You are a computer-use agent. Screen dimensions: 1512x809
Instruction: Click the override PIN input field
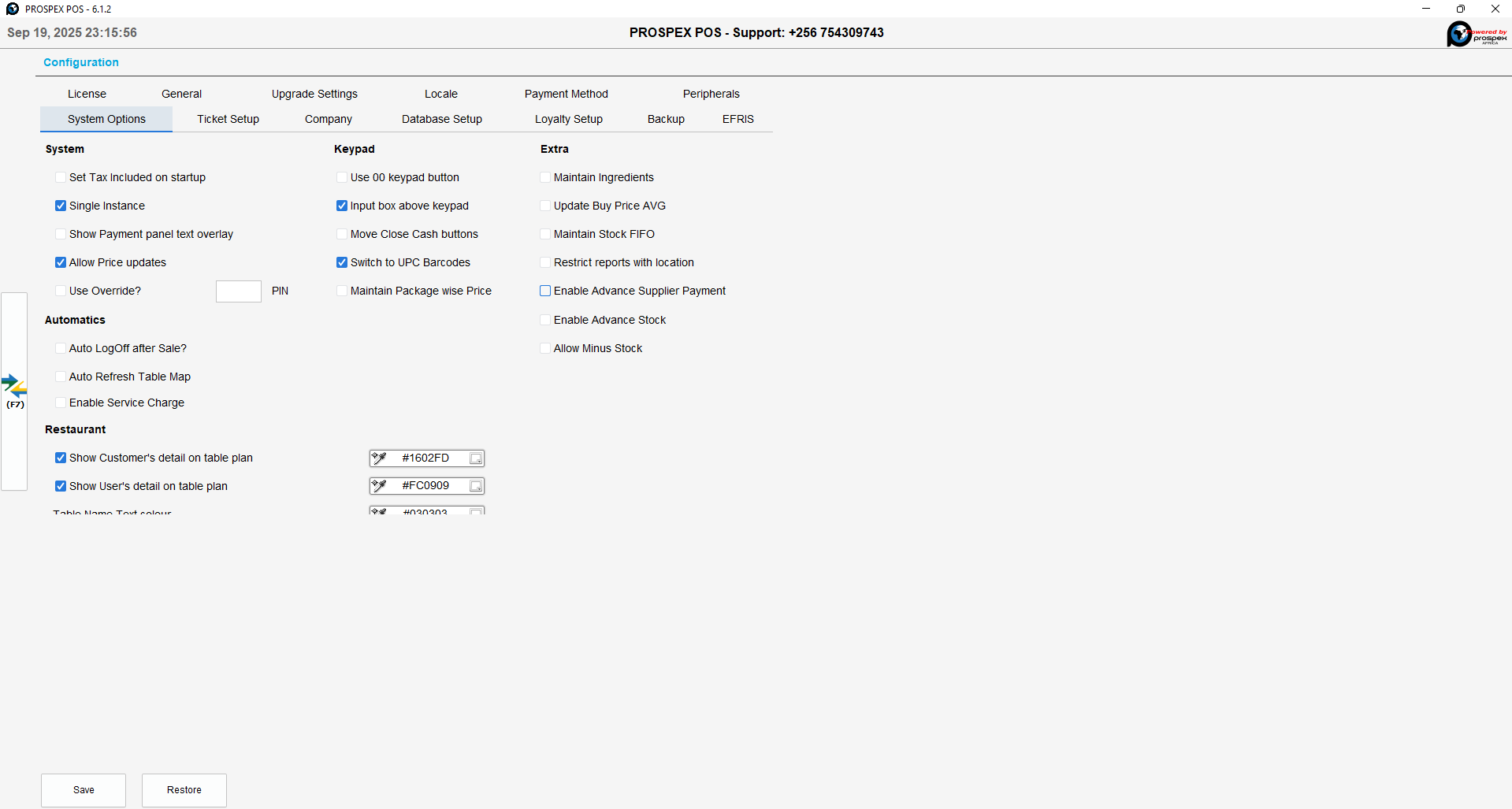pos(239,291)
